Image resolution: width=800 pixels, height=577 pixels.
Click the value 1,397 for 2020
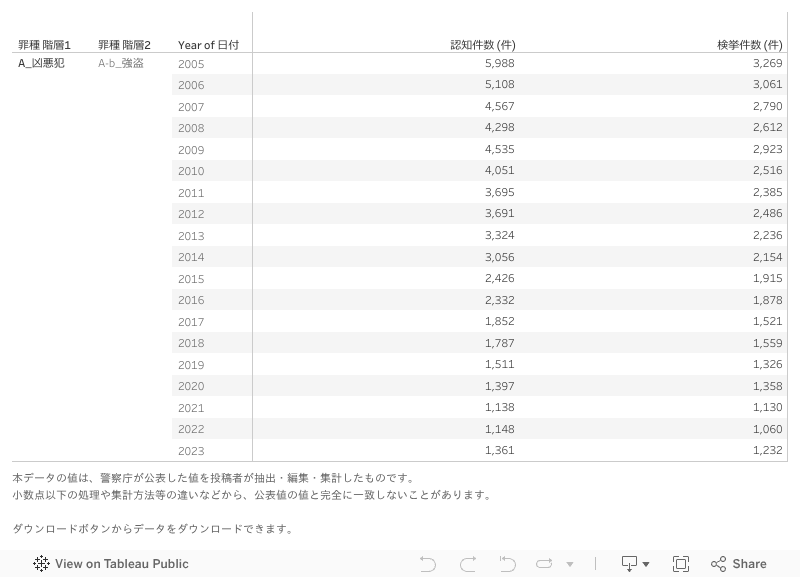coord(499,386)
